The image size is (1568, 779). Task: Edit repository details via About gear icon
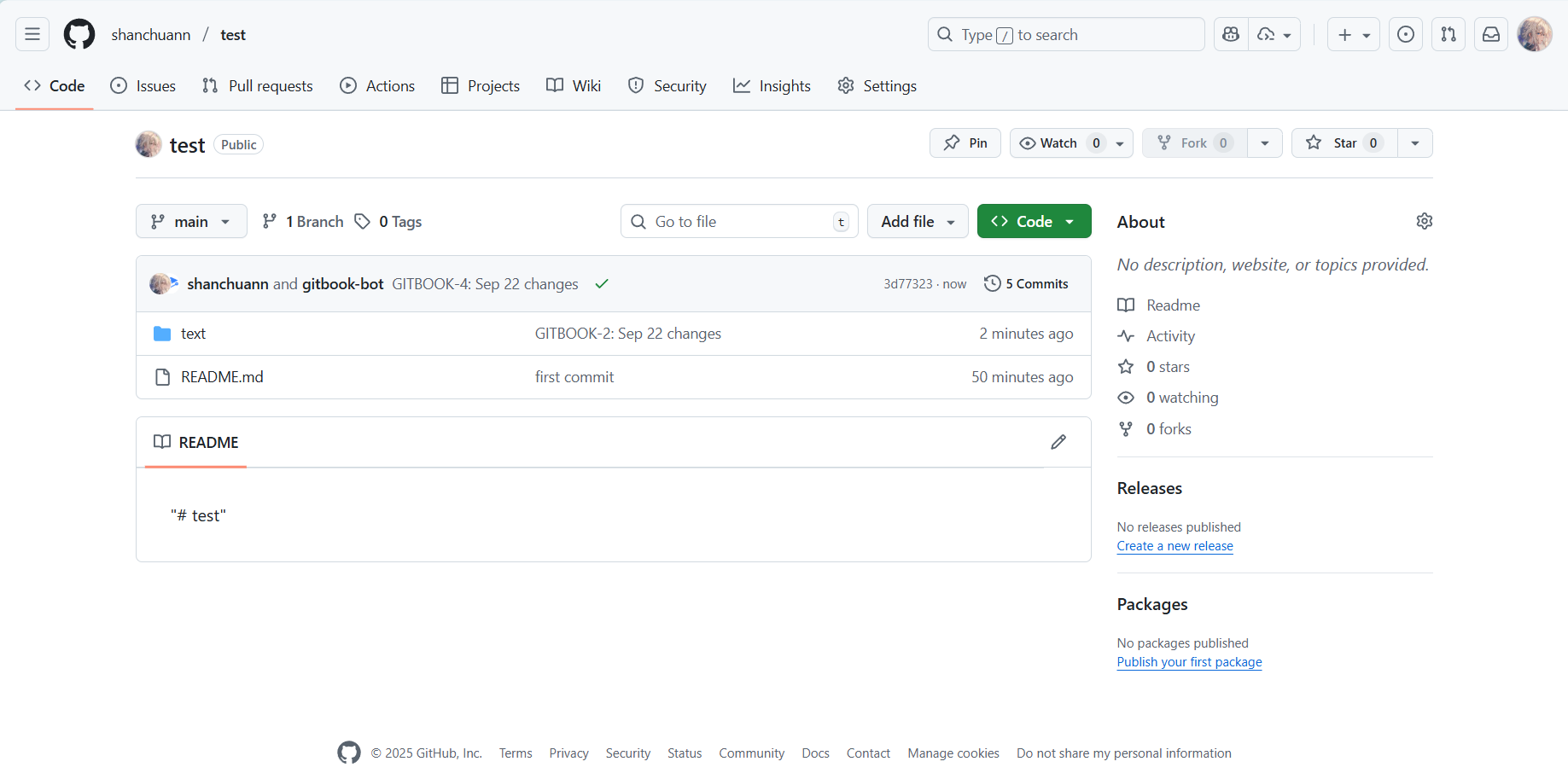pyautogui.click(x=1424, y=221)
